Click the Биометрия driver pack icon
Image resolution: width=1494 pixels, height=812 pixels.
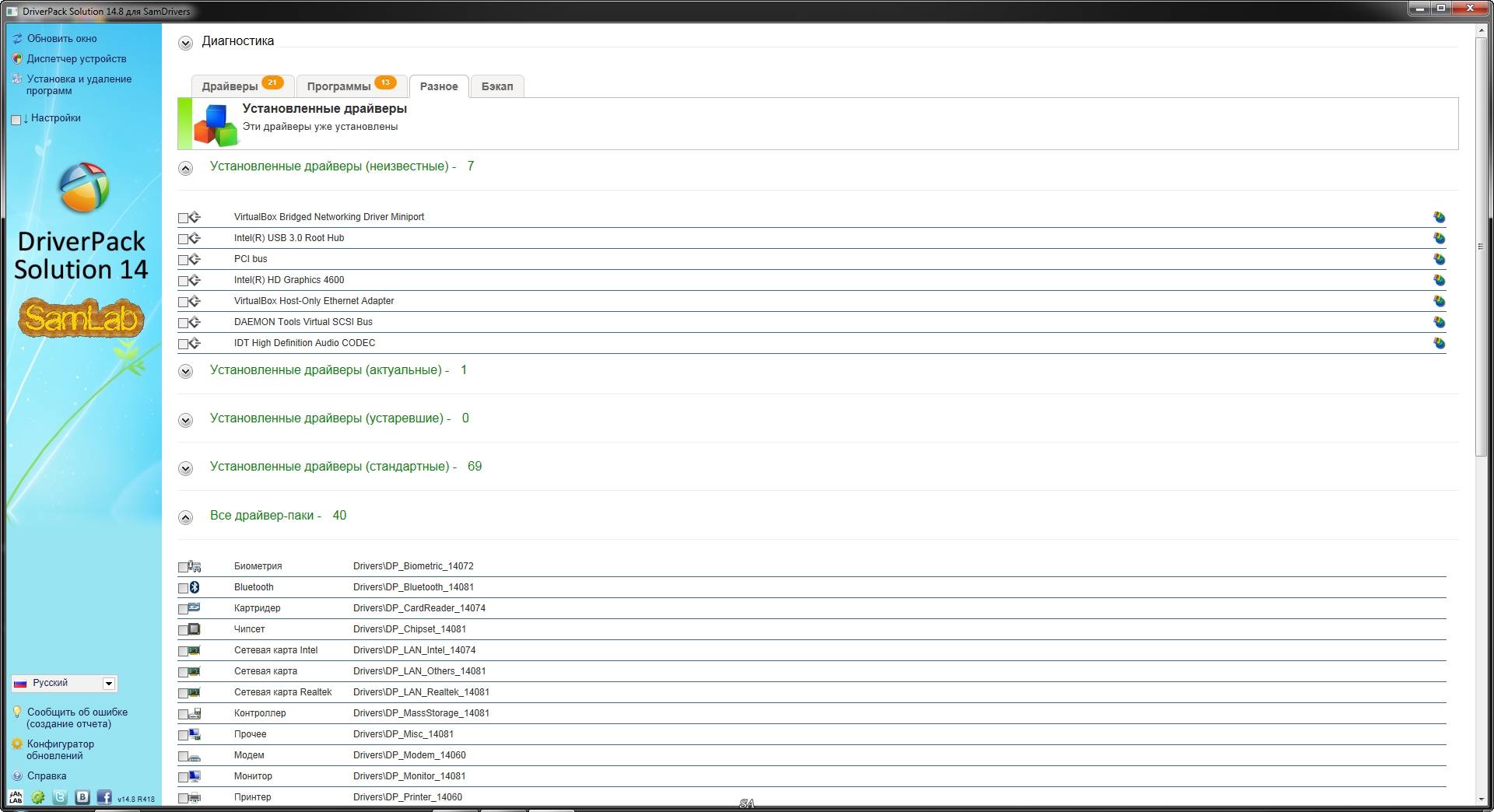coord(195,566)
